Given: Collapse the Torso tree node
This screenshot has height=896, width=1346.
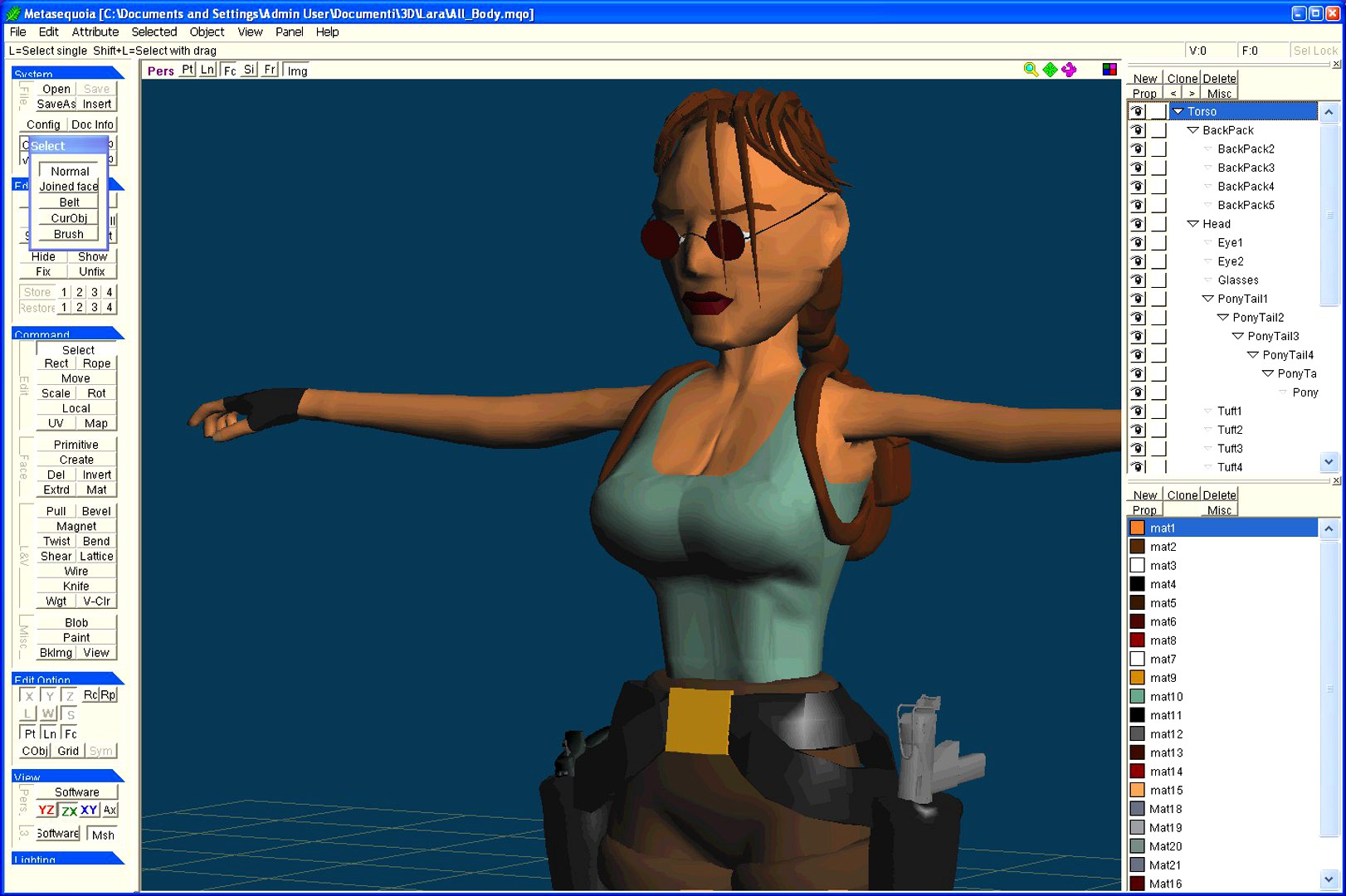Looking at the screenshot, I should pyautogui.click(x=1178, y=111).
